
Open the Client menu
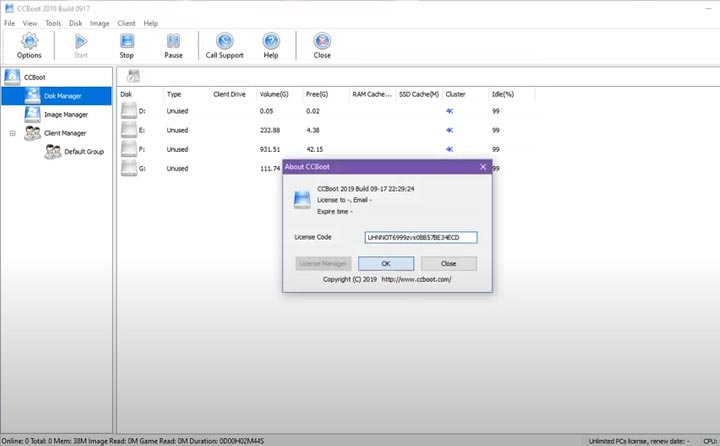tap(126, 23)
